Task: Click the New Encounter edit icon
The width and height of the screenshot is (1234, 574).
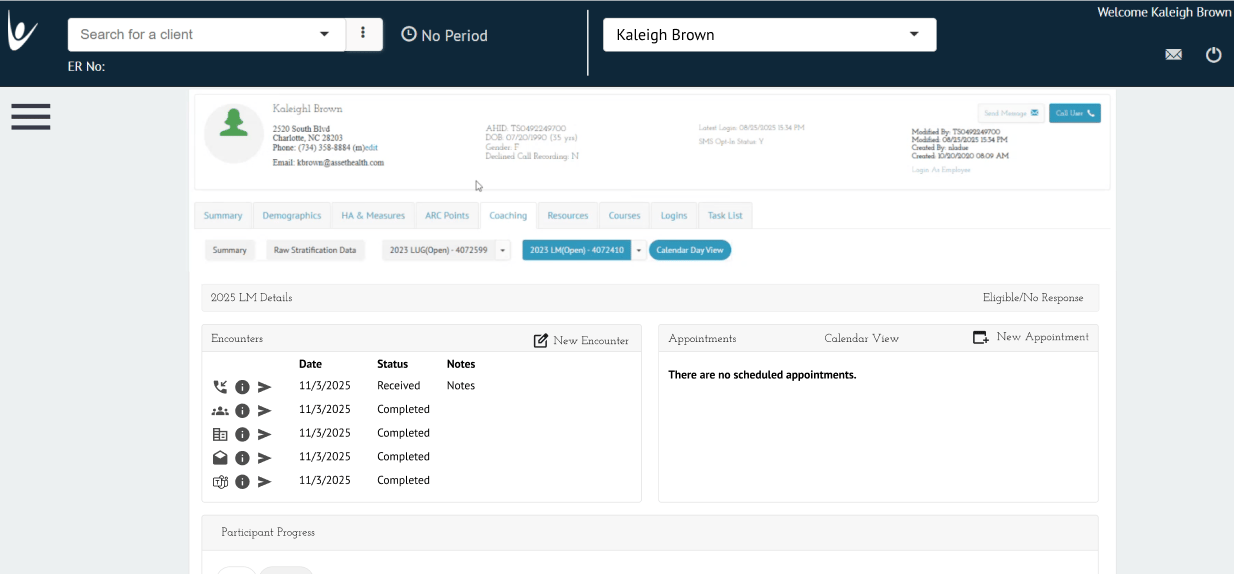Action: click(x=541, y=341)
